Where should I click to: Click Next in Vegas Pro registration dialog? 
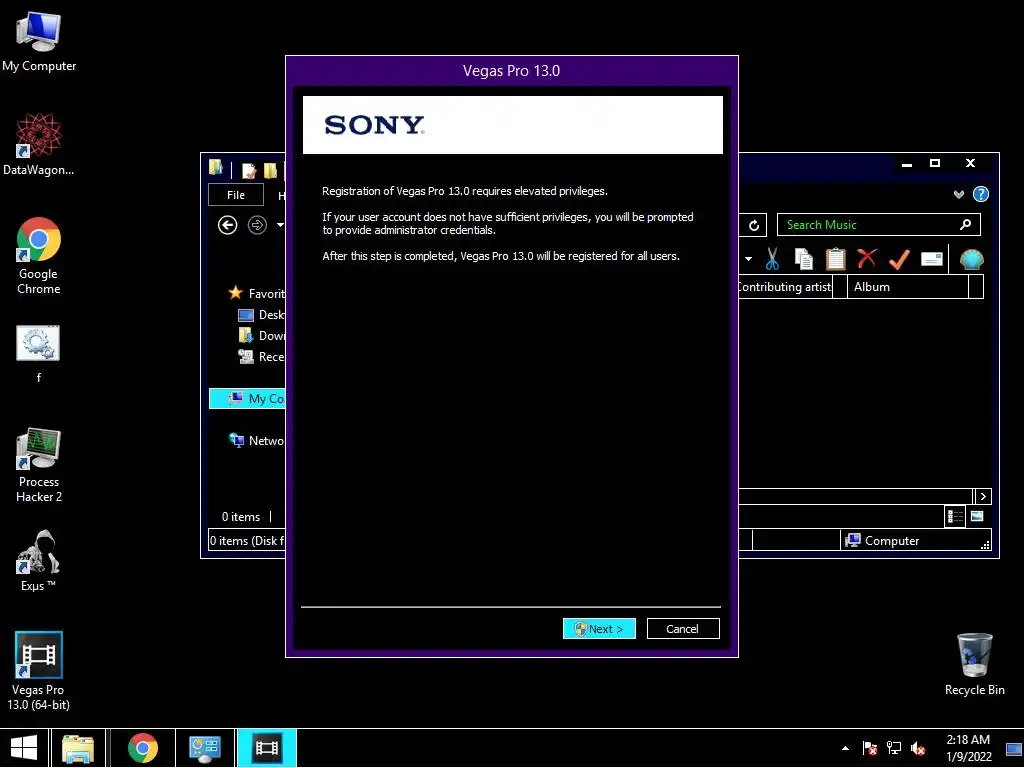tap(599, 628)
